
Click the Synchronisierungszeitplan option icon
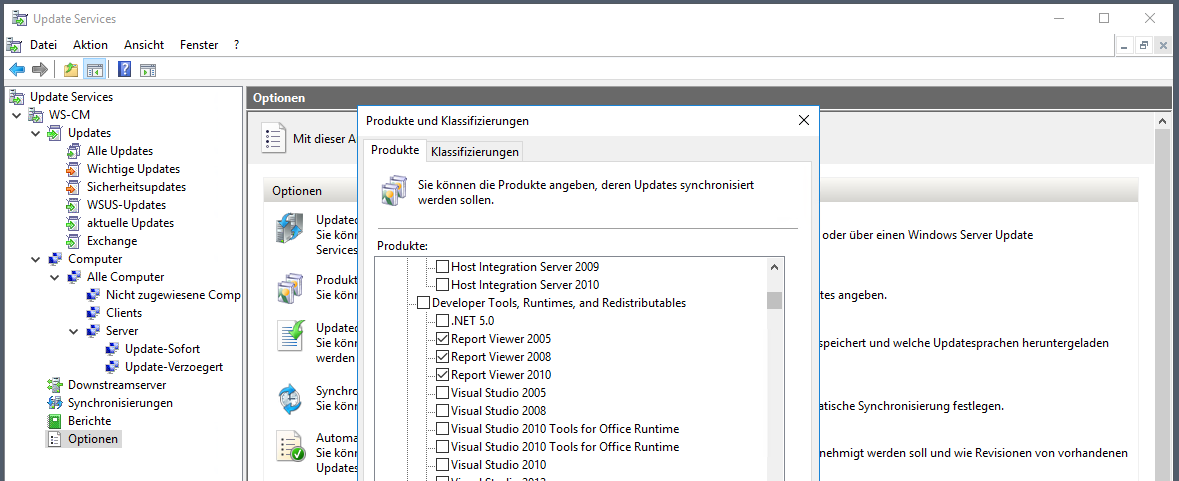[x=289, y=398]
